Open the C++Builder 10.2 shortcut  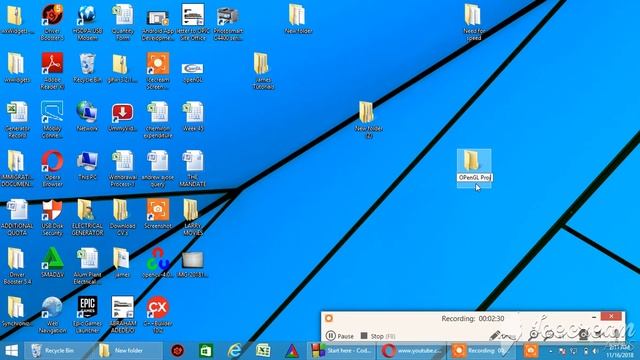(158, 315)
